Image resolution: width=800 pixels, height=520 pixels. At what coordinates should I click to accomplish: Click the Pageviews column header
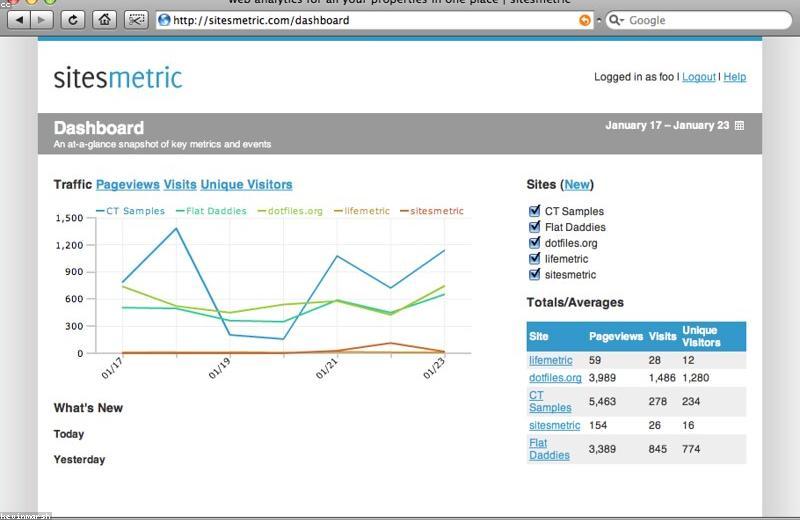616,336
